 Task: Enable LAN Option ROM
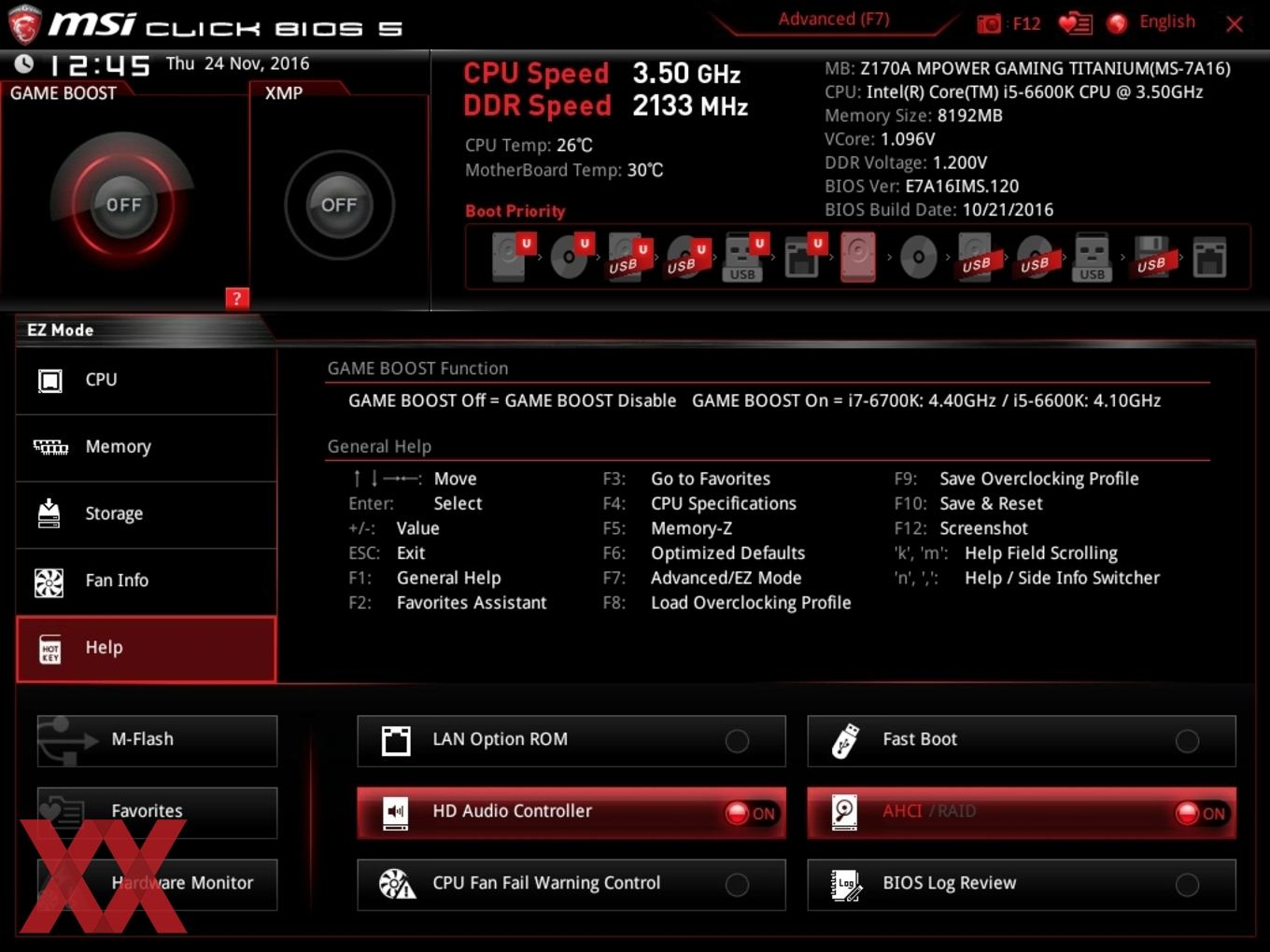[571, 741]
